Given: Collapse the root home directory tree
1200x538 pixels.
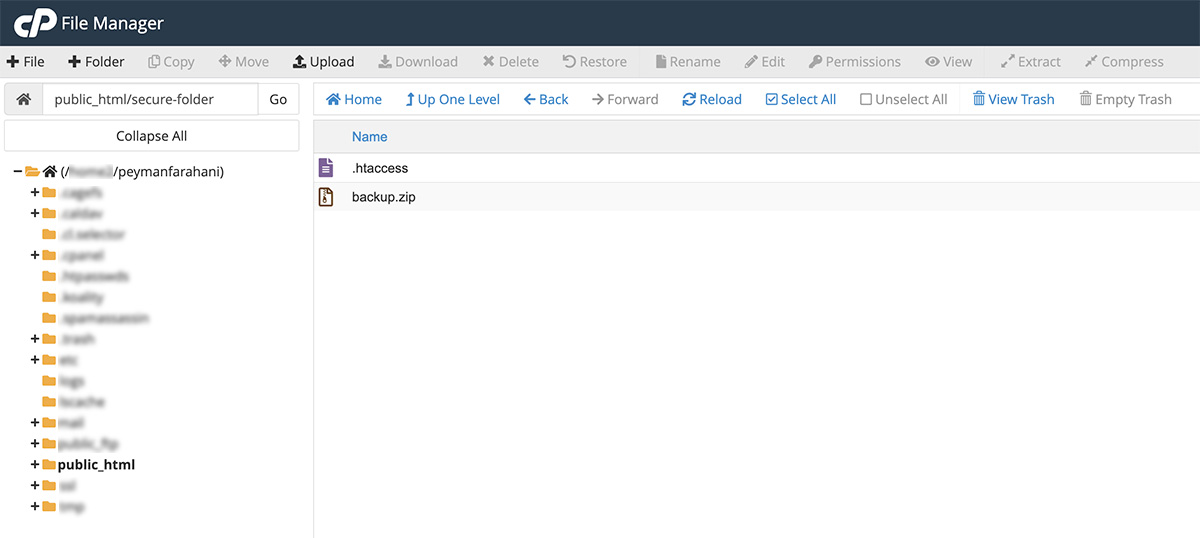Looking at the screenshot, I should coord(18,172).
